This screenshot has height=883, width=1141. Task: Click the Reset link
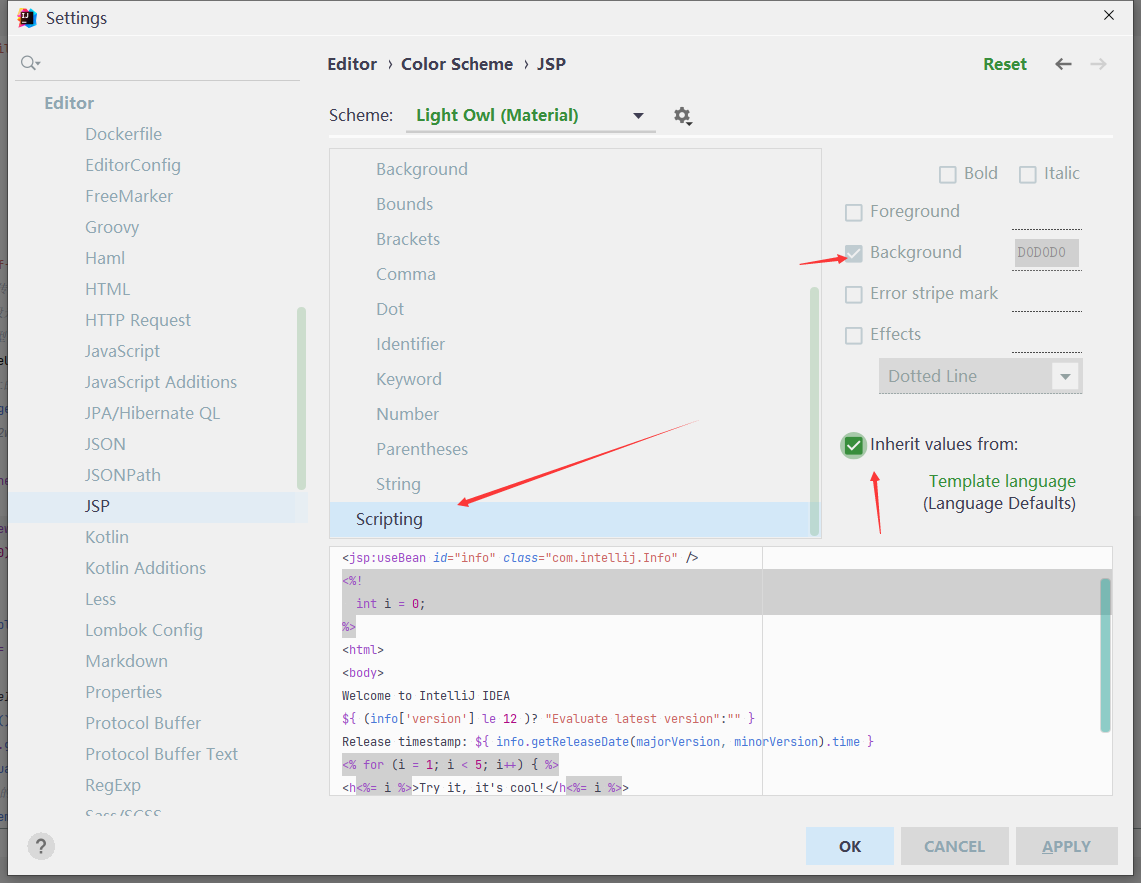click(1005, 64)
